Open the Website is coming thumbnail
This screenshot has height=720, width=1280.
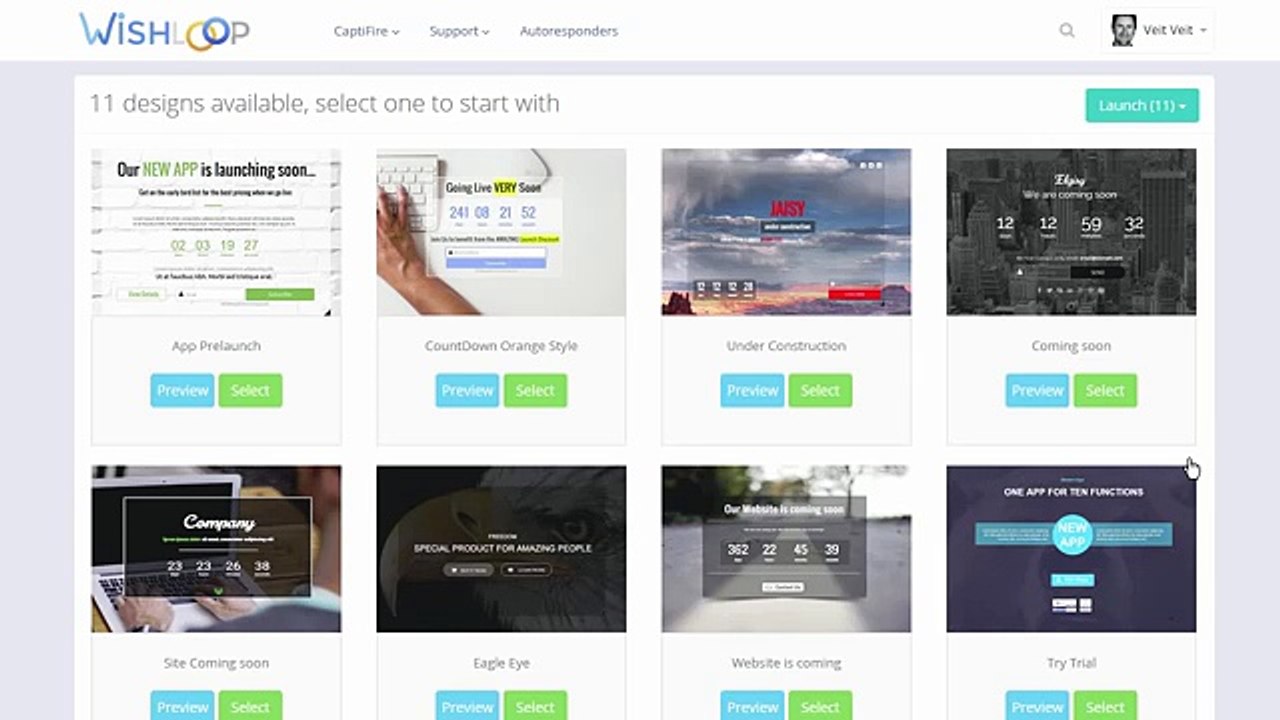click(x=786, y=549)
